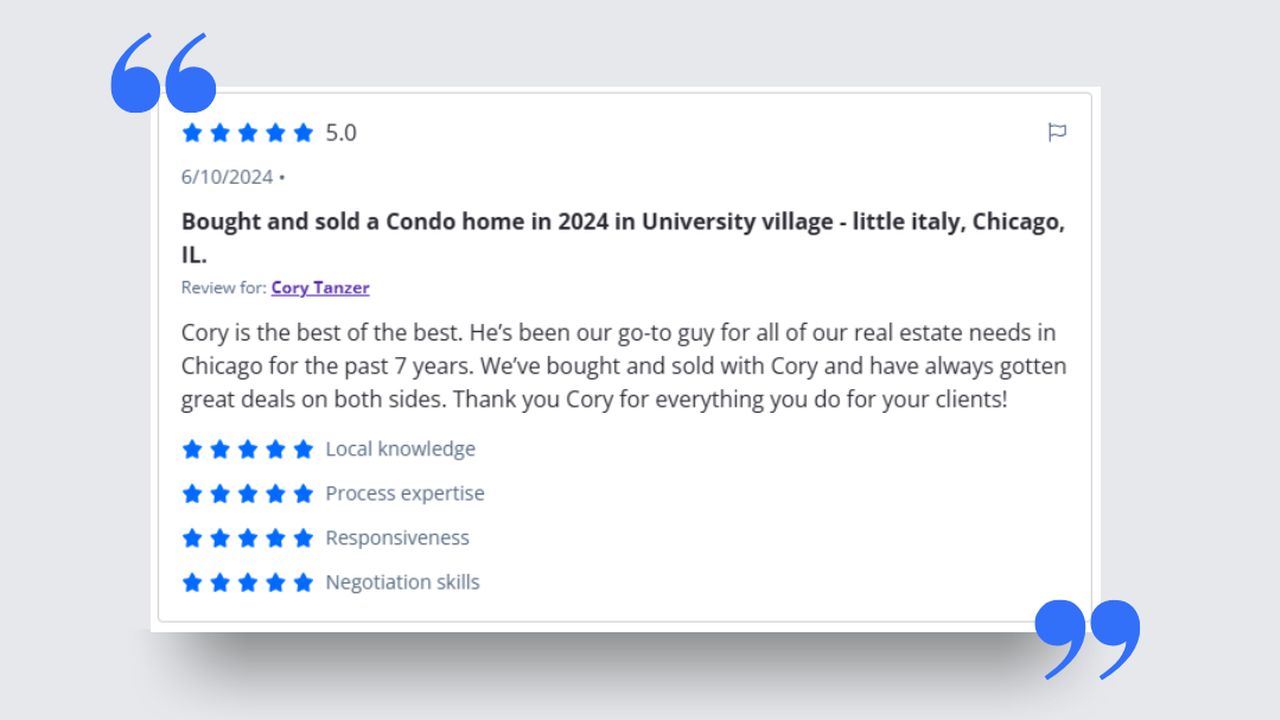The width and height of the screenshot is (1280, 720).
Task: Click the "Review for:" label text
Action: (x=224, y=288)
